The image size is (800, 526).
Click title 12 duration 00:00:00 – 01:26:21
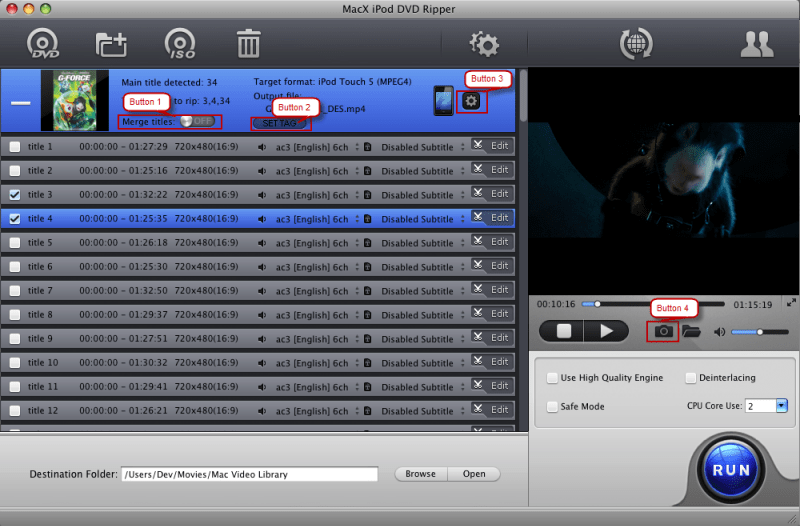coord(123,411)
